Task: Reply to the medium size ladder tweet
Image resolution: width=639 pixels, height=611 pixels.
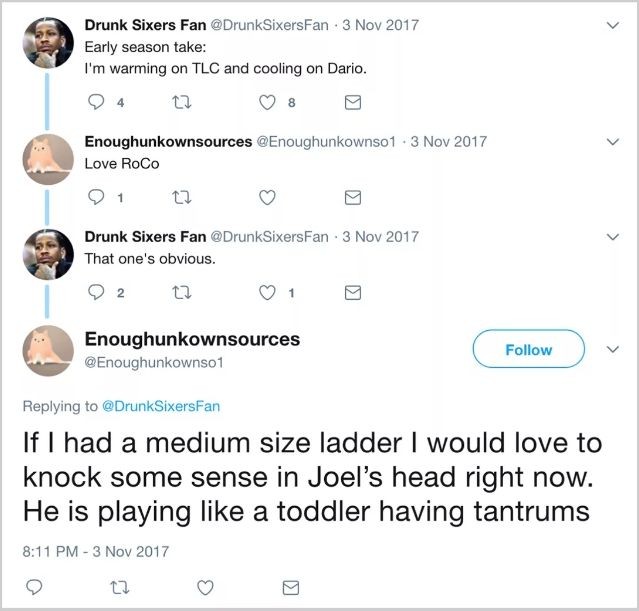Action: point(34,587)
